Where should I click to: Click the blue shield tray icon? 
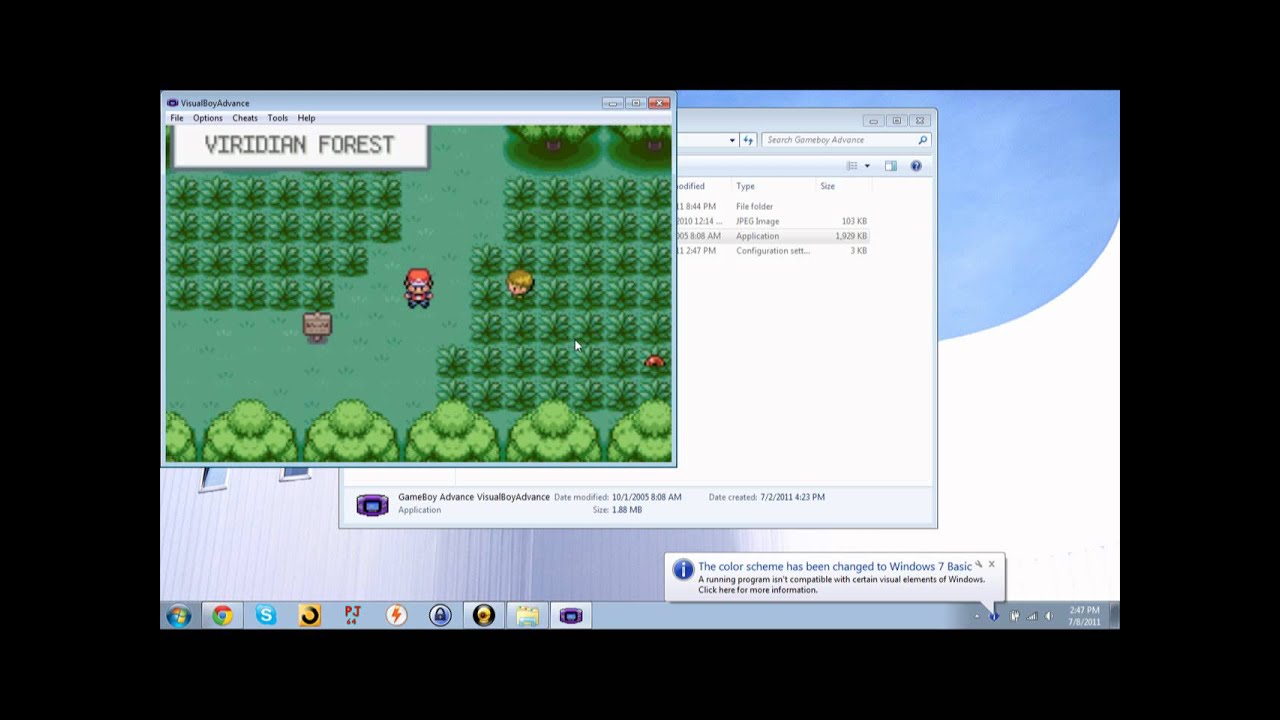tap(994, 616)
